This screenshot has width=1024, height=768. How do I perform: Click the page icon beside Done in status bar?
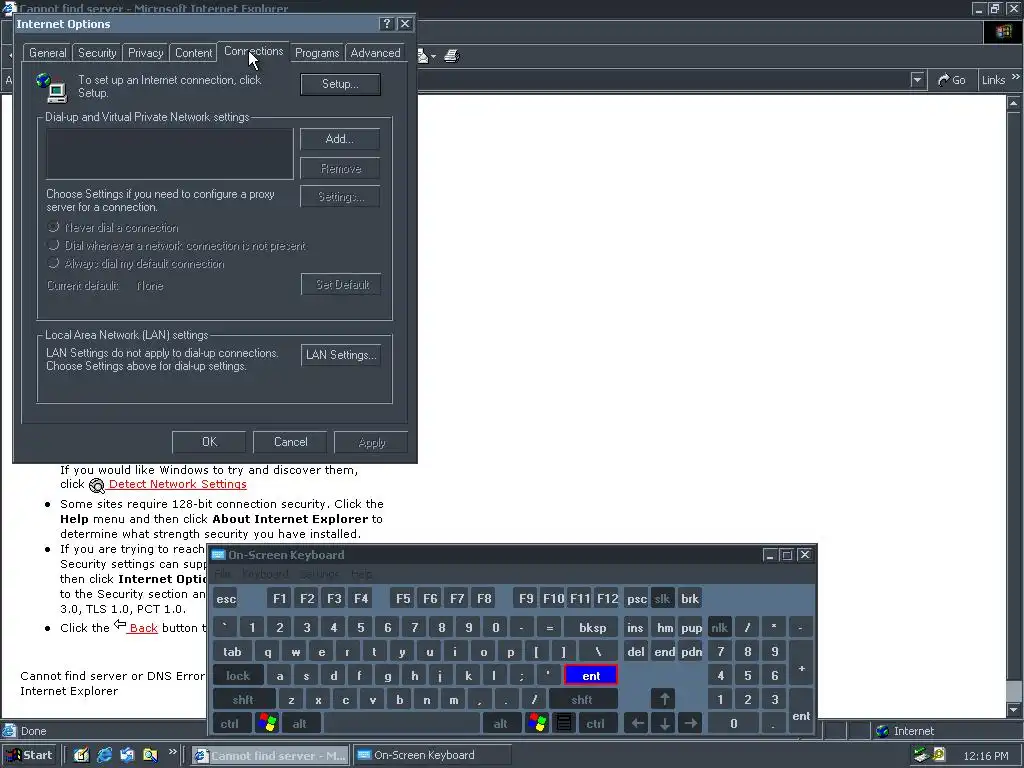(9, 731)
